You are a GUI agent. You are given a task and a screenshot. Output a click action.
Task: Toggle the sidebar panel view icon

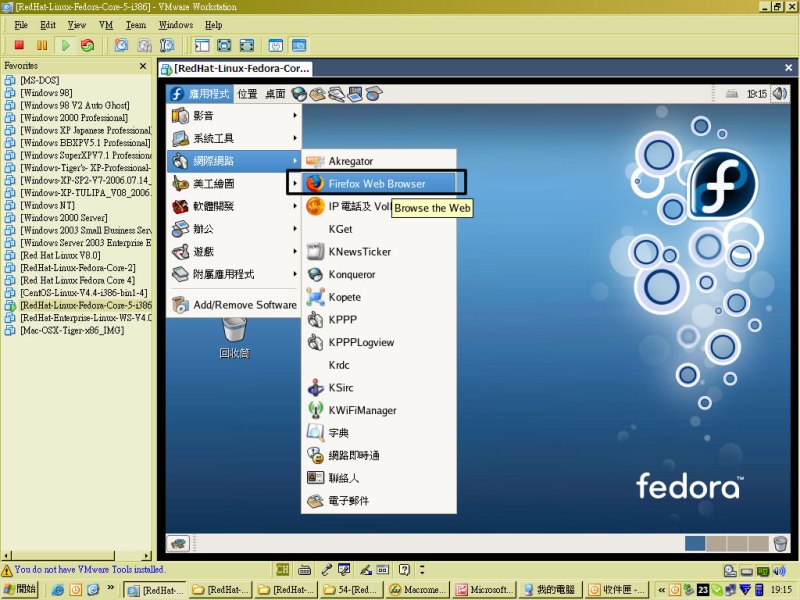pos(202,45)
